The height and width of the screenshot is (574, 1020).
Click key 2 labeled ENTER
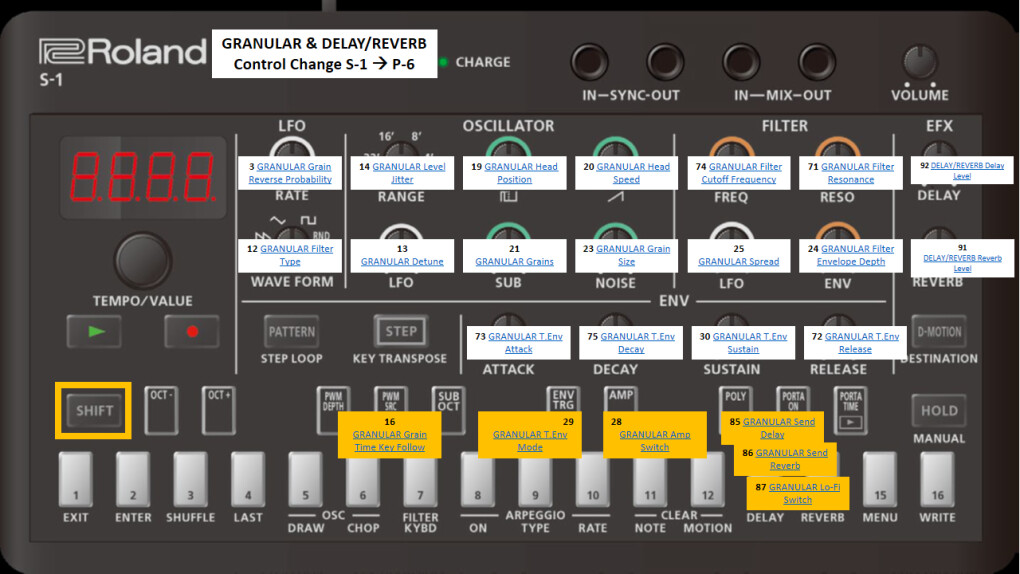point(133,480)
